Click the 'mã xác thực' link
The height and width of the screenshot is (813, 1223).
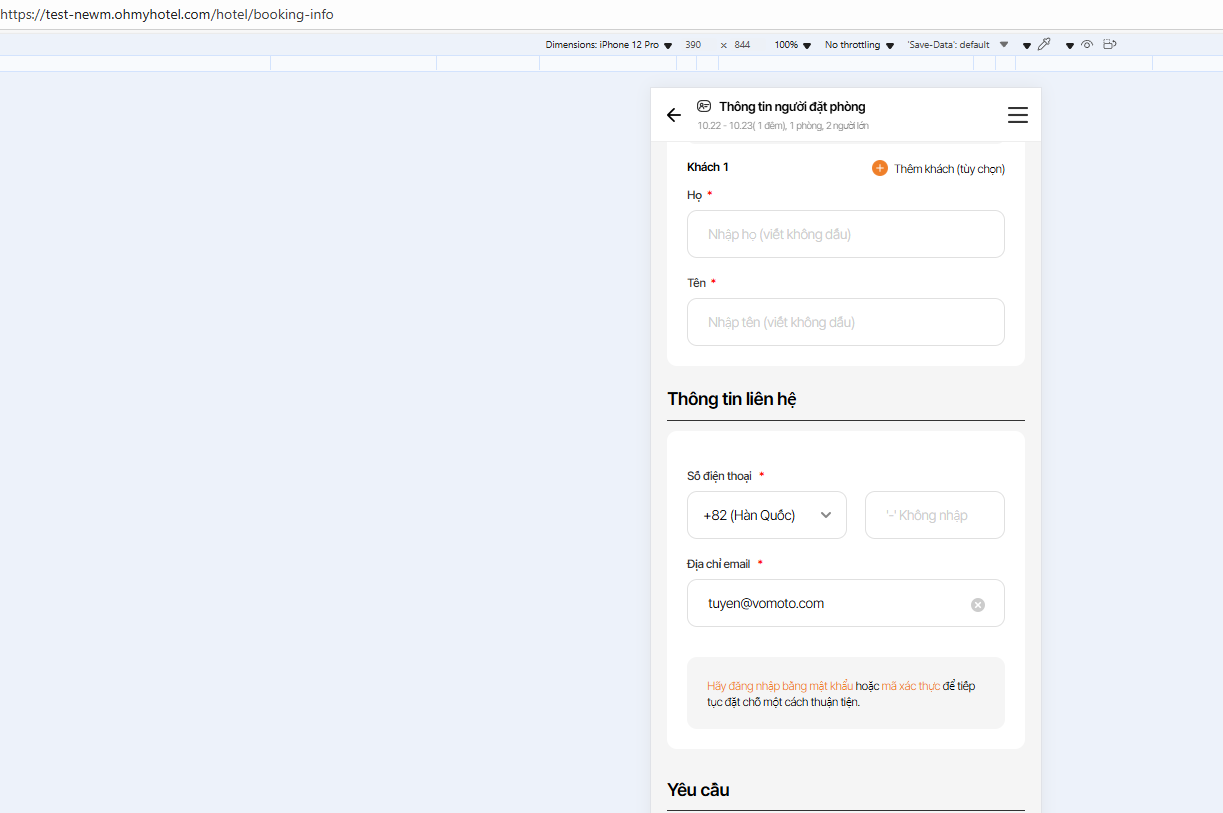(910, 686)
